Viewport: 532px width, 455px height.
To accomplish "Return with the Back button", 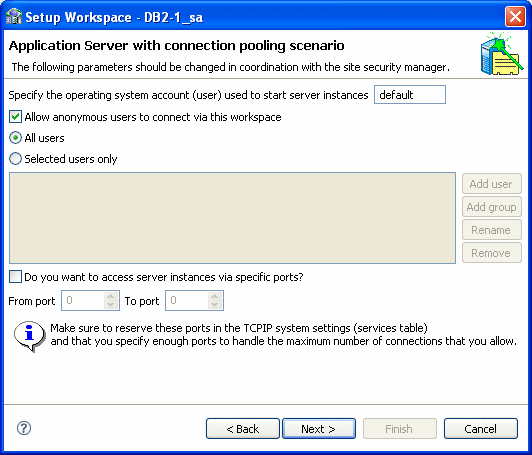I will [243, 429].
